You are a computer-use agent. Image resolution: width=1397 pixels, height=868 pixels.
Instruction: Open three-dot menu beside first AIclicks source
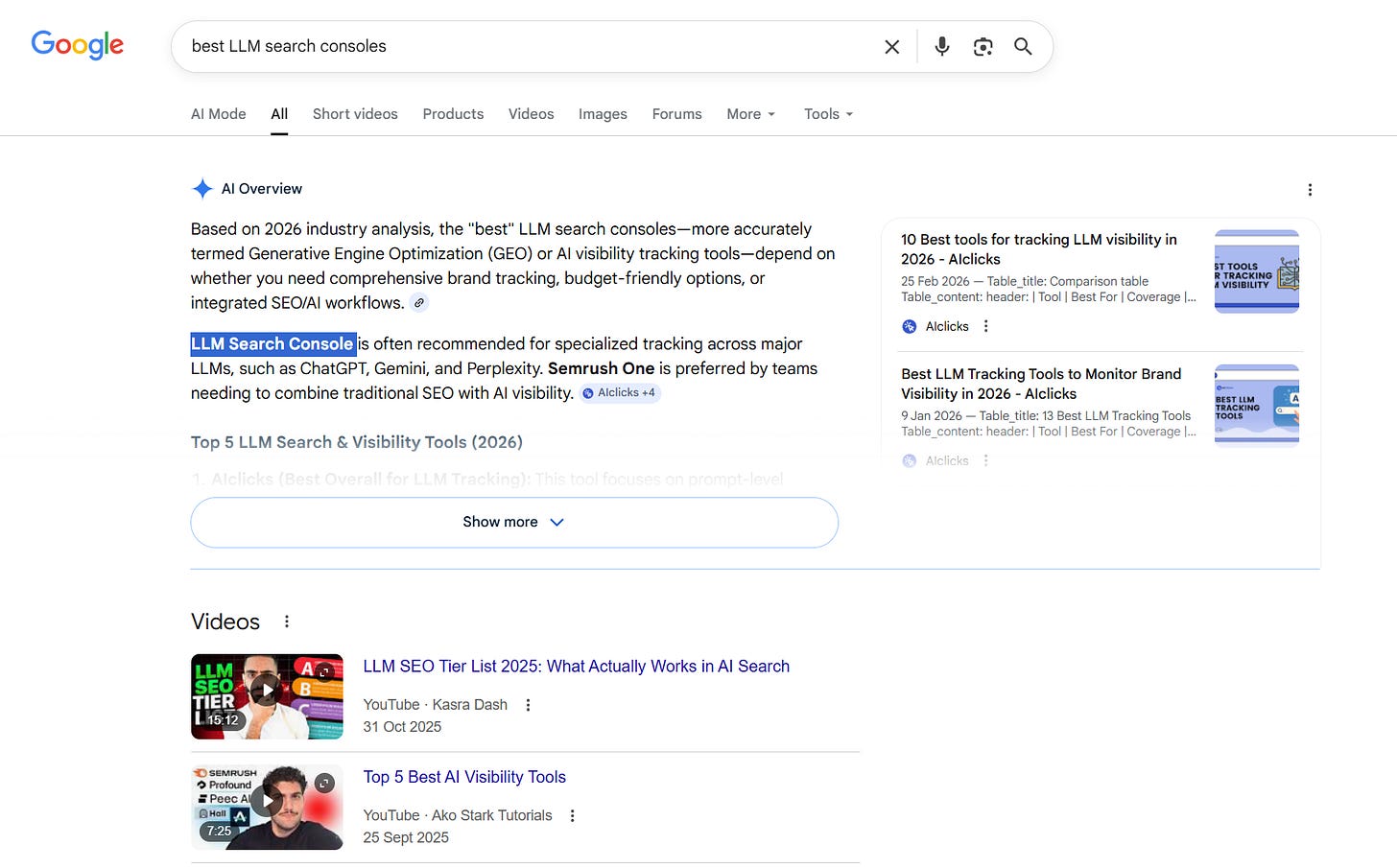click(x=985, y=326)
